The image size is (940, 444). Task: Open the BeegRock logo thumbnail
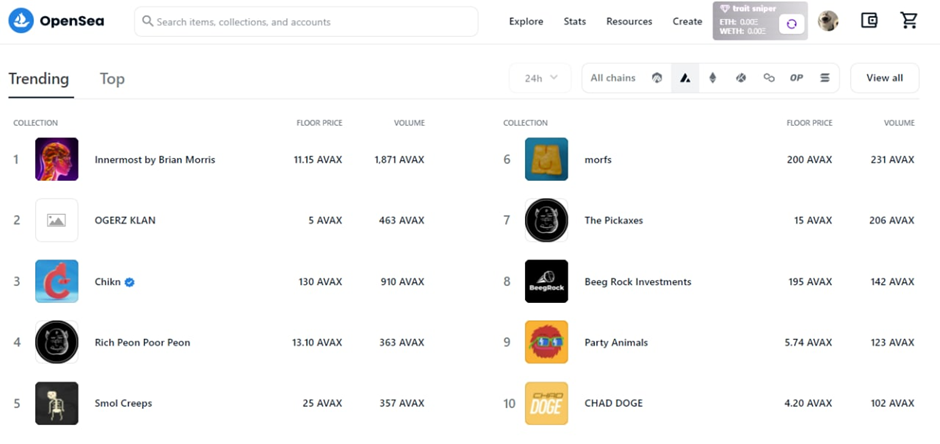(546, 281)
